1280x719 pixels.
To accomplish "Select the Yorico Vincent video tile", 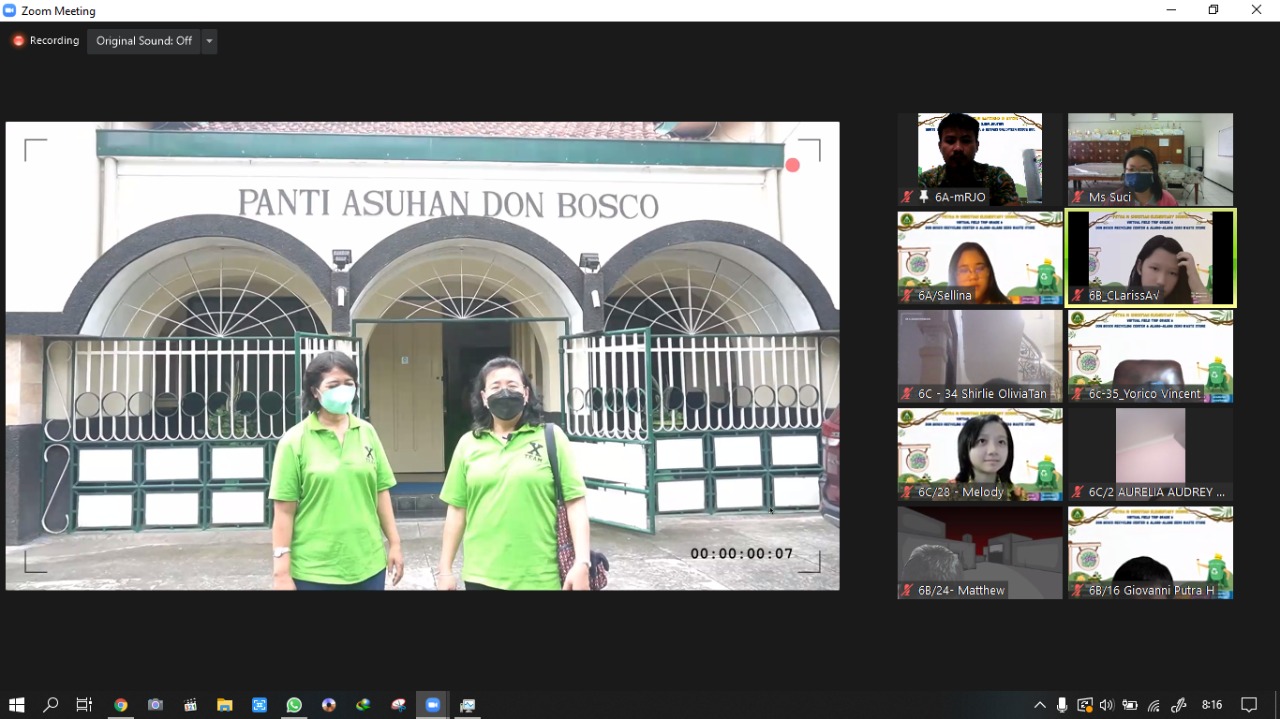I will [x=1150, y=356].
